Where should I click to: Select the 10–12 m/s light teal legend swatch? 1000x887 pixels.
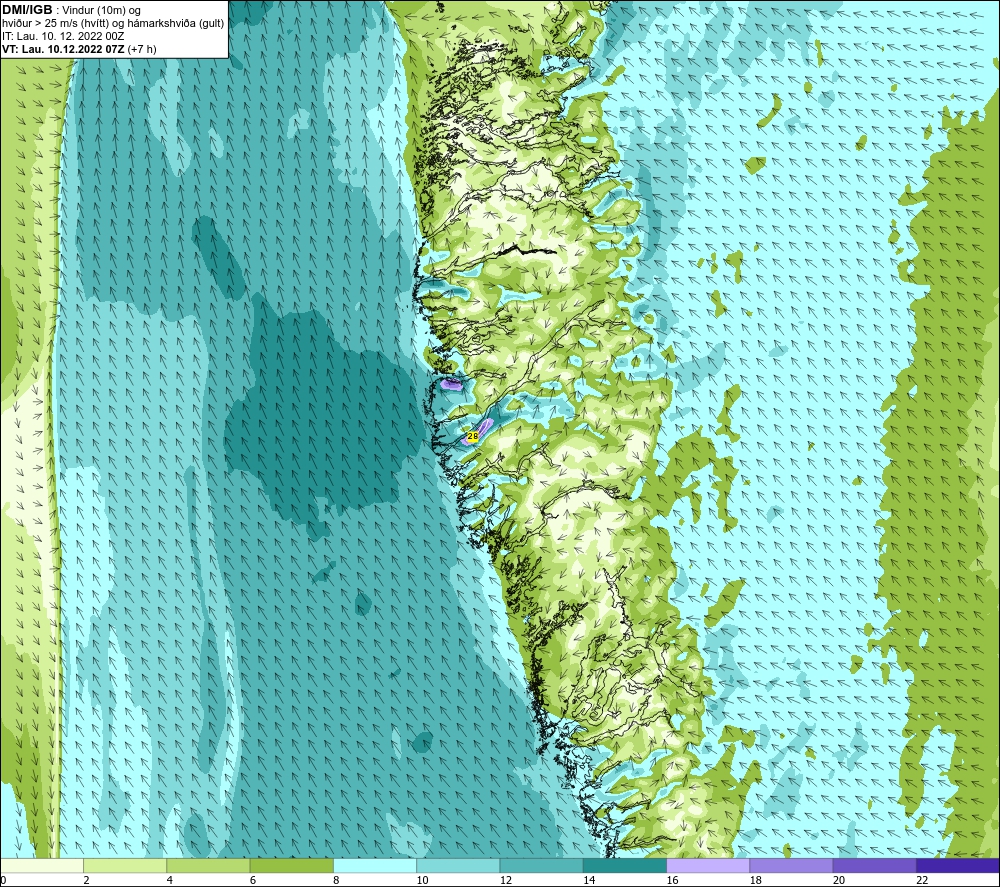pos(458,865)
